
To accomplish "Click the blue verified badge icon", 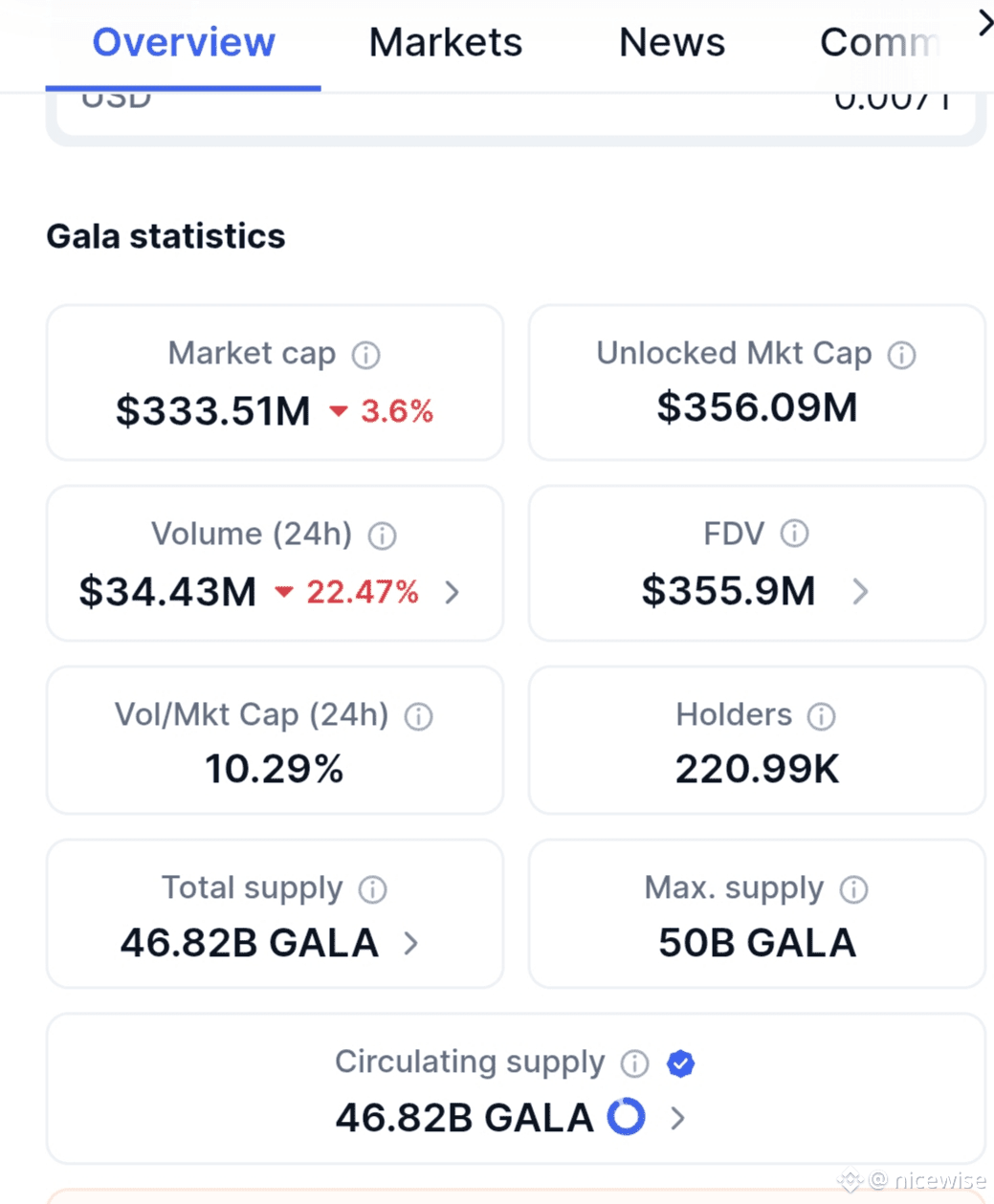I will (680, 1063).
